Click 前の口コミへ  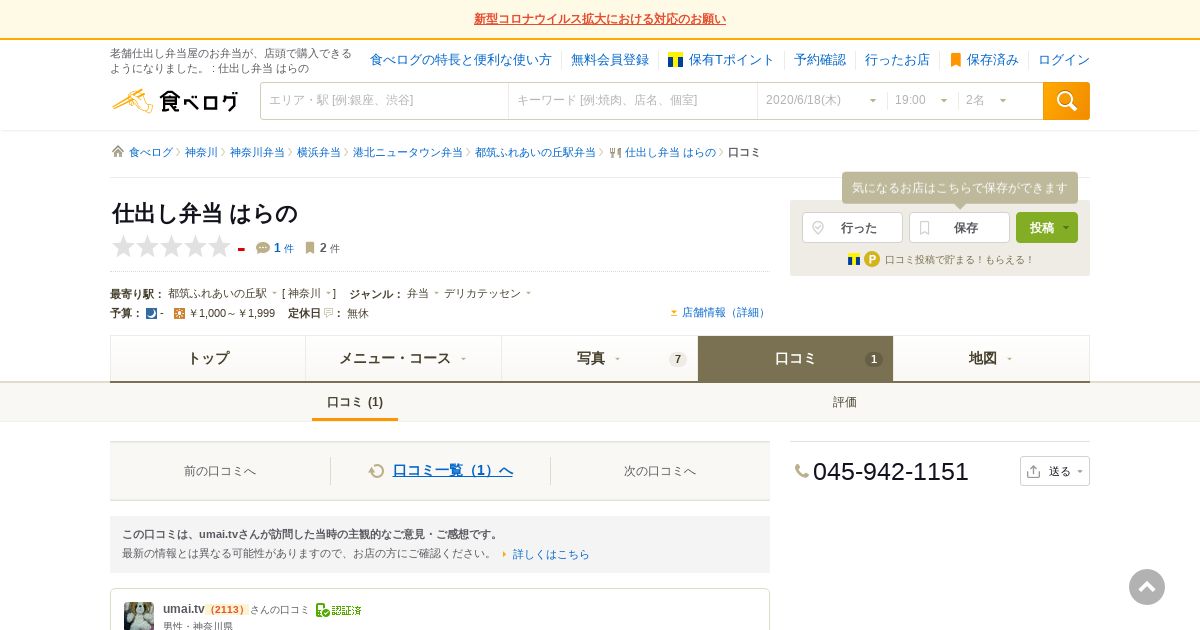220,471
